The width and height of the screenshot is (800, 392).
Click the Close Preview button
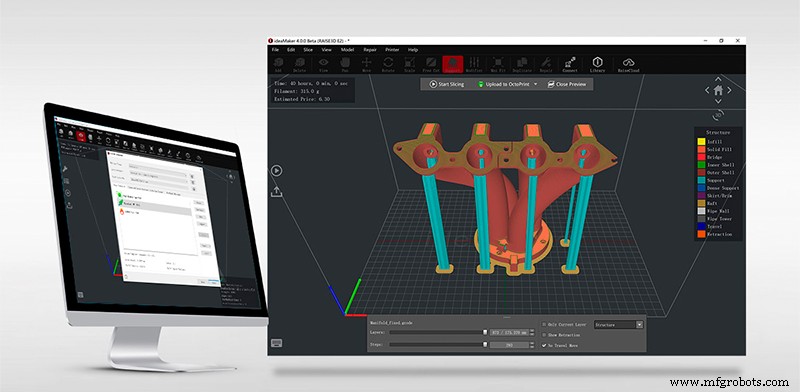coord(567,84)
